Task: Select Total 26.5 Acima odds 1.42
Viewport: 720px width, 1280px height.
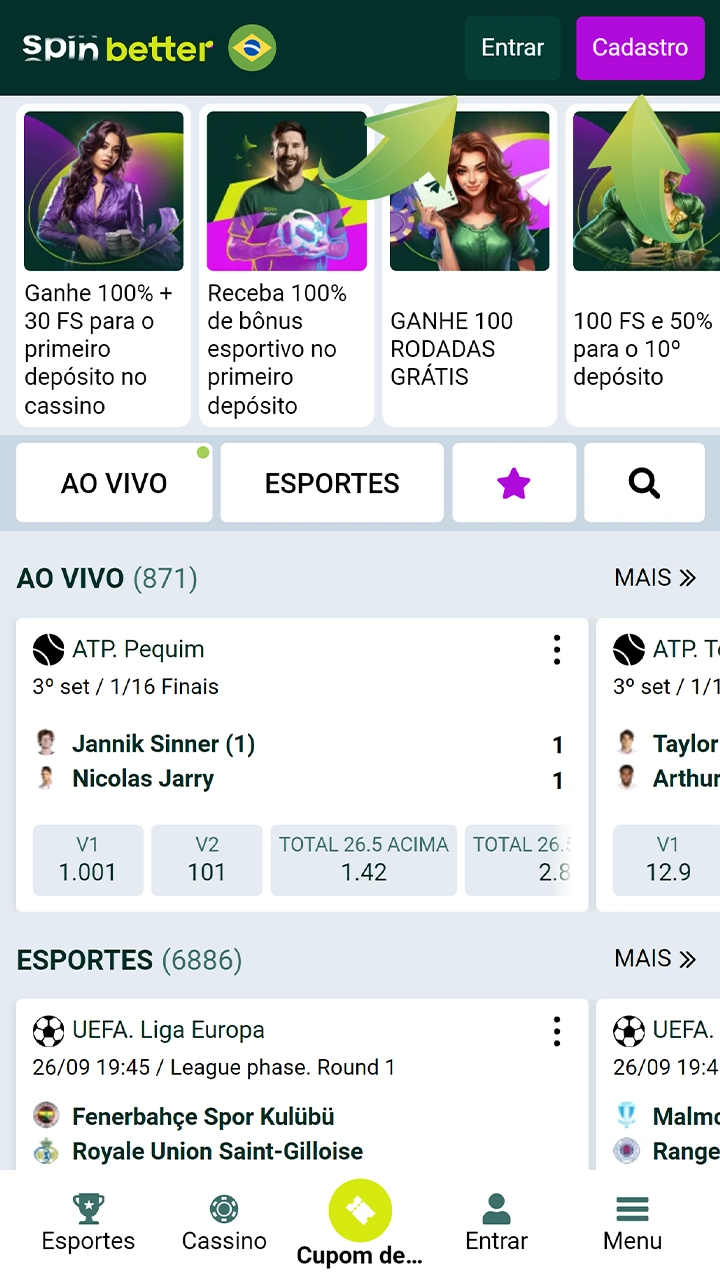Action: (x=364, y=860)
